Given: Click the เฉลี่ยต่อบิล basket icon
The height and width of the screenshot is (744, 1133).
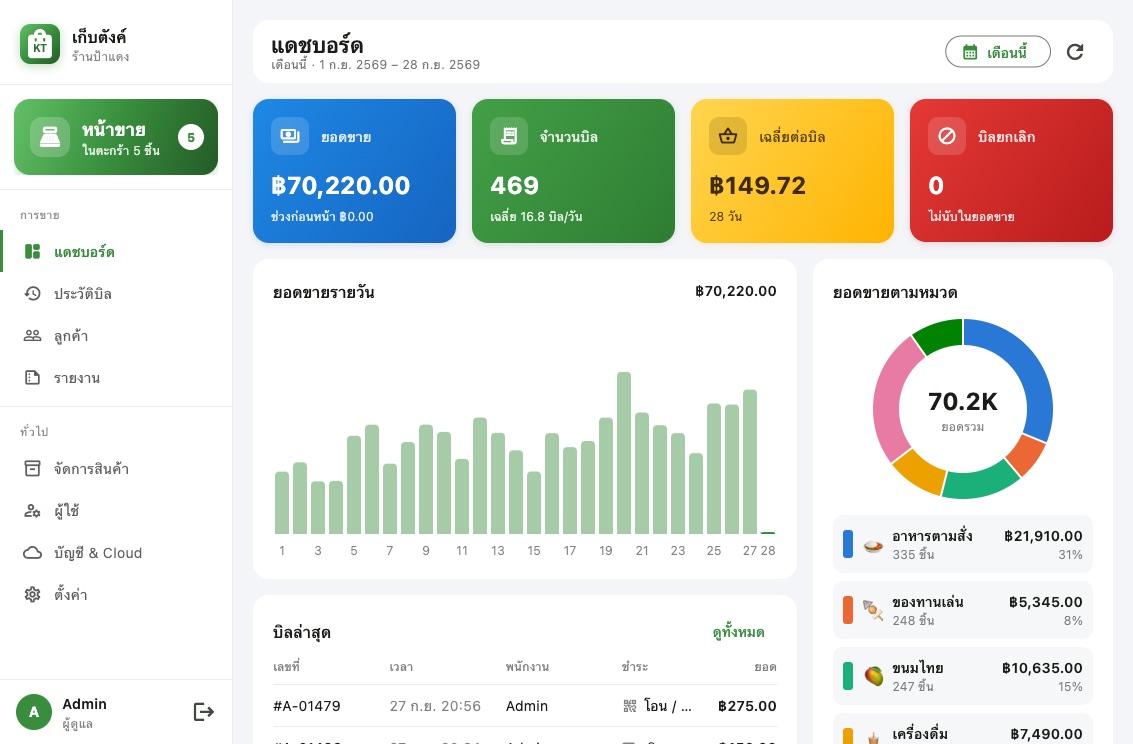Looking at the screenshot, I should tap(728, 136).
